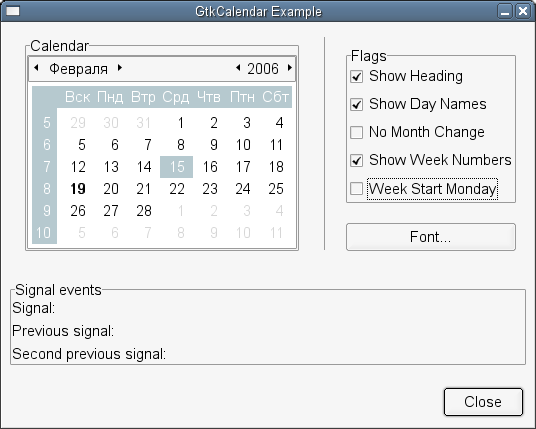
Task: Minimize the GtkCalendar Example window
Action: [505, 11]
